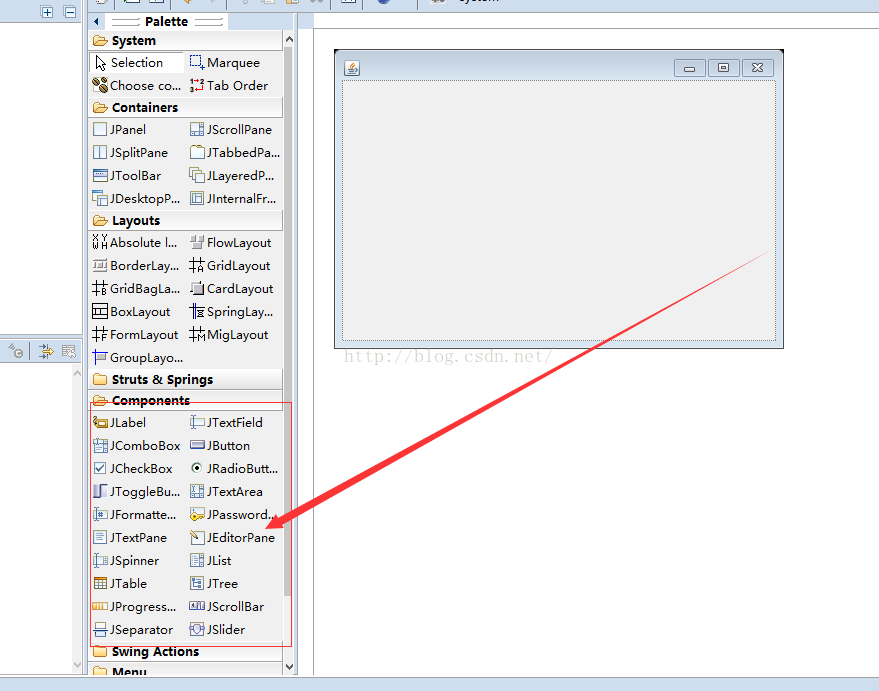The width and height of the screenshot is (879, 691).
Task: Select the JTextArea component
Action: [226, 491]
